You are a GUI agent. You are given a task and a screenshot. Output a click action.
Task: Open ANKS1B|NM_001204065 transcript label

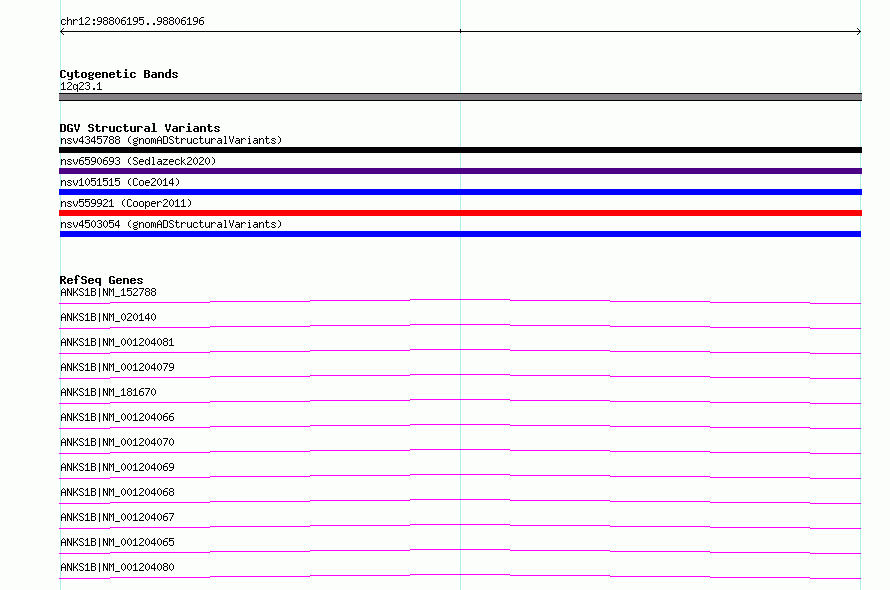tap(117, 542)
